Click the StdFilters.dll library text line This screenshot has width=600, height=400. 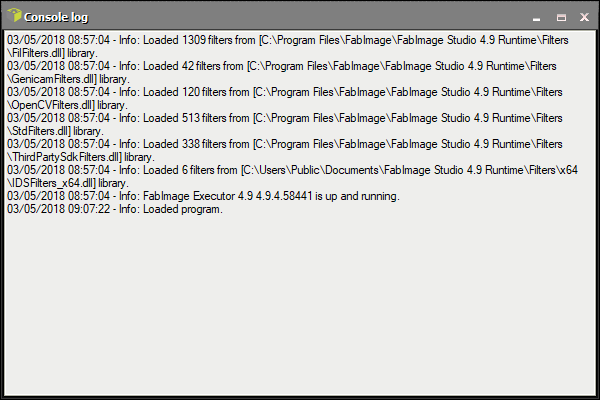(55, 131)
